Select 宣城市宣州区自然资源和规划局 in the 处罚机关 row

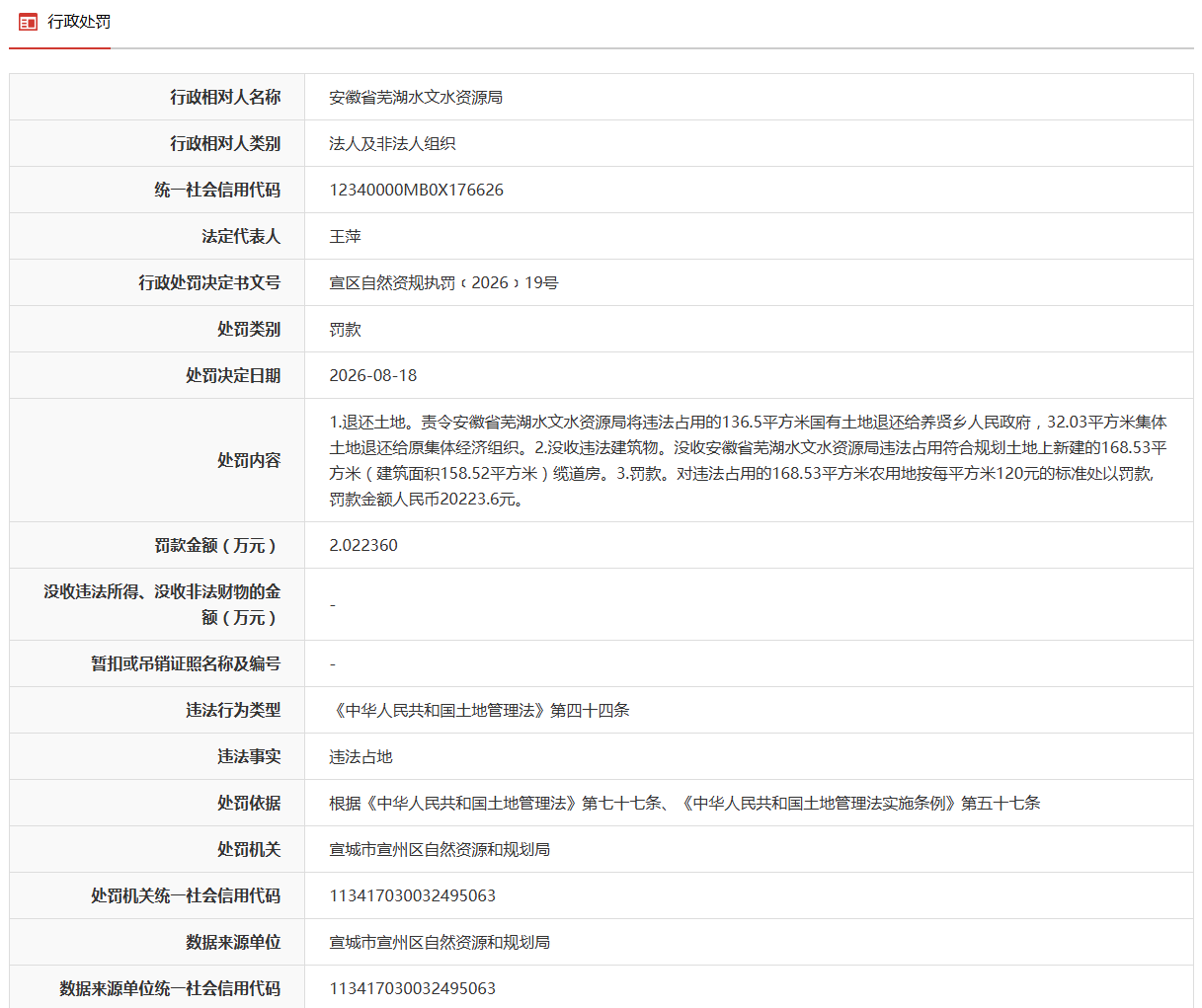[x=440, y=849]
